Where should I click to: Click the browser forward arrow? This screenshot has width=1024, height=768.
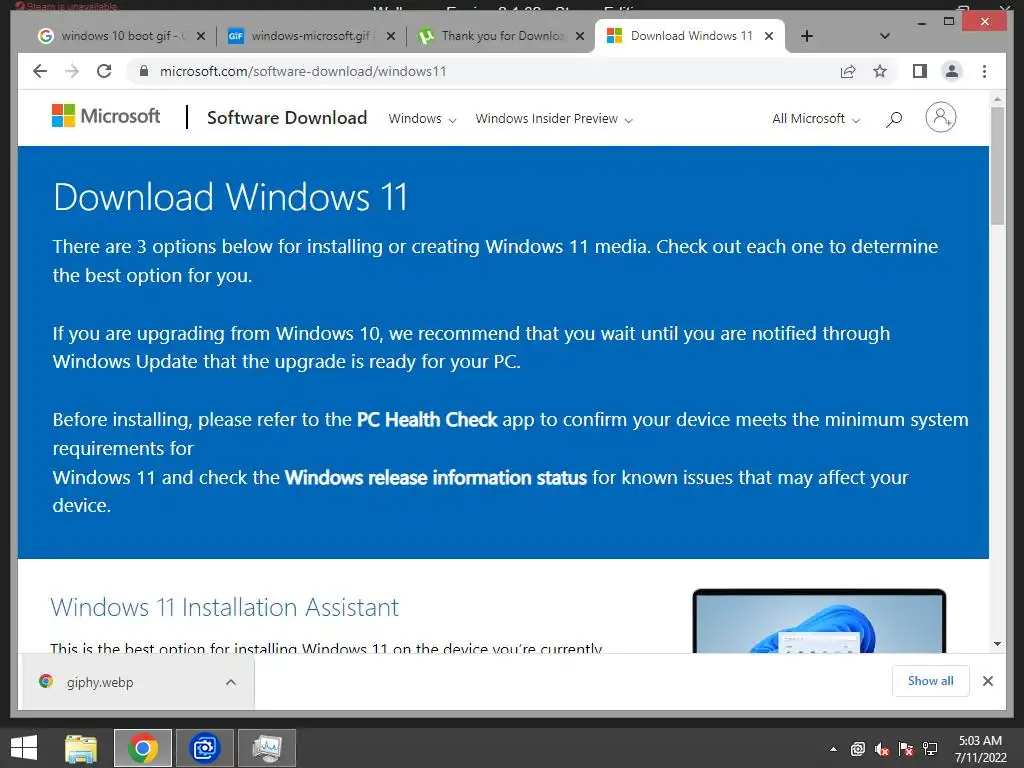[72, 71]
